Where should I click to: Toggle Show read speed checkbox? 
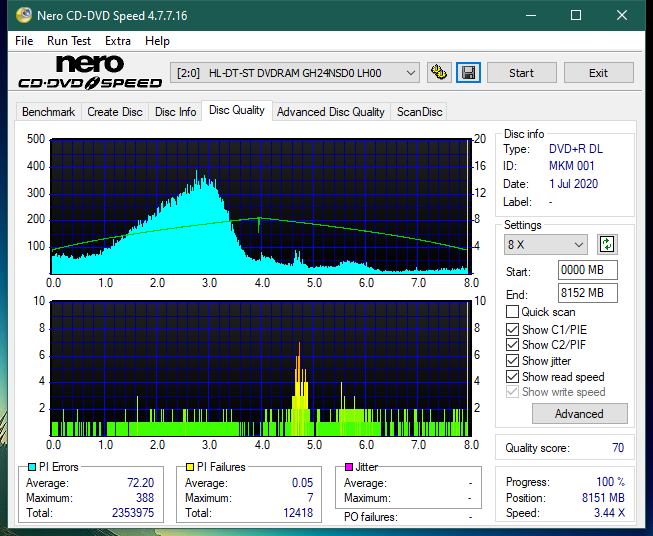click(x=512, y=376)
